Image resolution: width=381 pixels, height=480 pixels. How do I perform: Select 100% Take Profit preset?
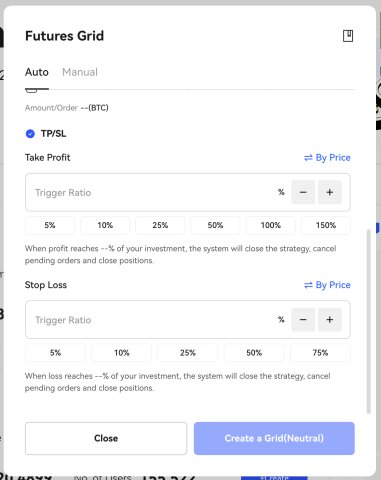271,225
